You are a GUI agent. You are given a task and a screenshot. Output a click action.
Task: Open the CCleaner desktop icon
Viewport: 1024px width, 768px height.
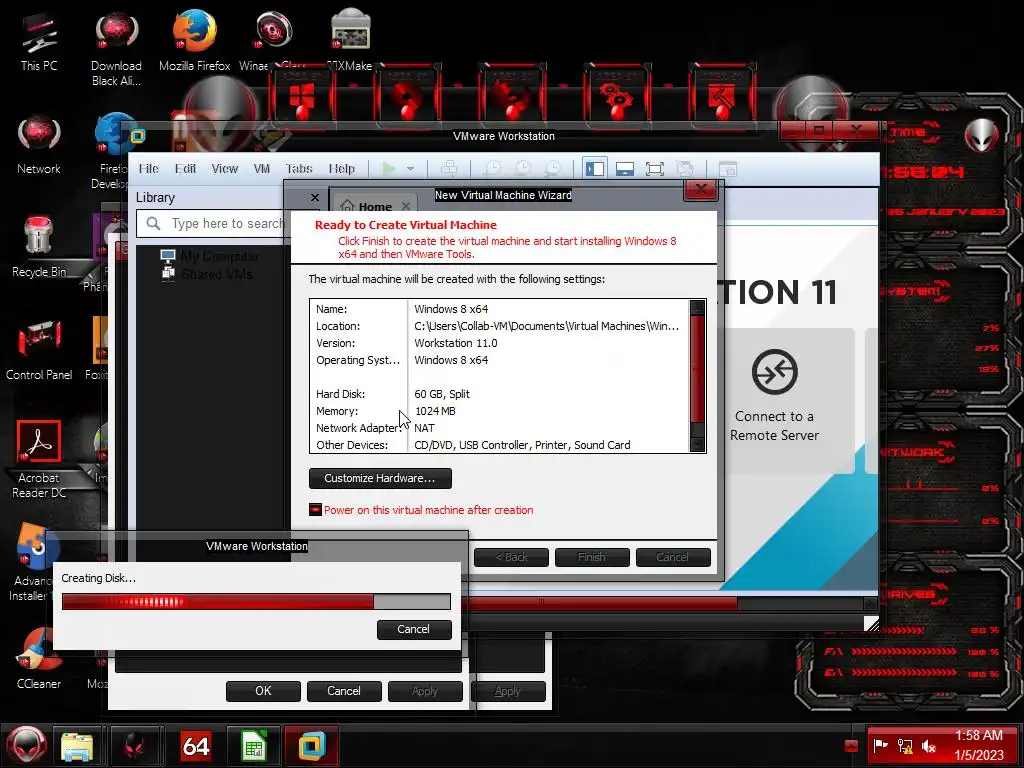39,658
